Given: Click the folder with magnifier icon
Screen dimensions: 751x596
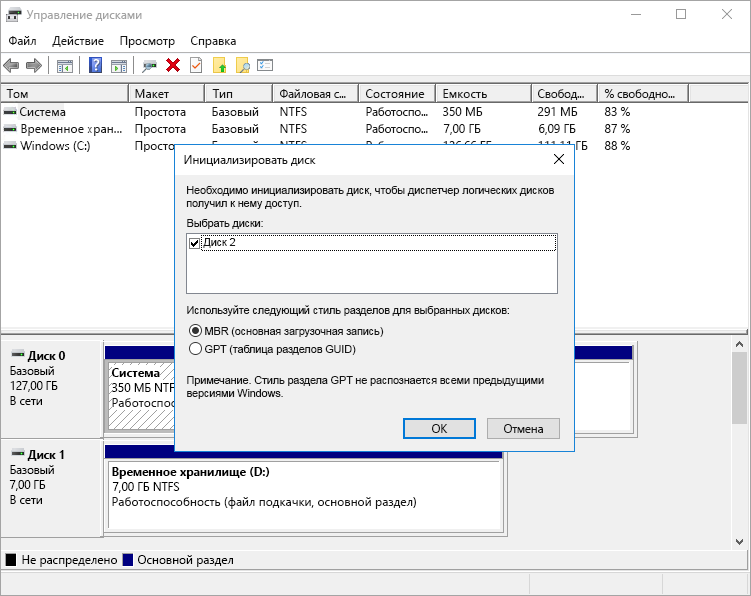Looking at the screenshot, I should pos(243,65).
